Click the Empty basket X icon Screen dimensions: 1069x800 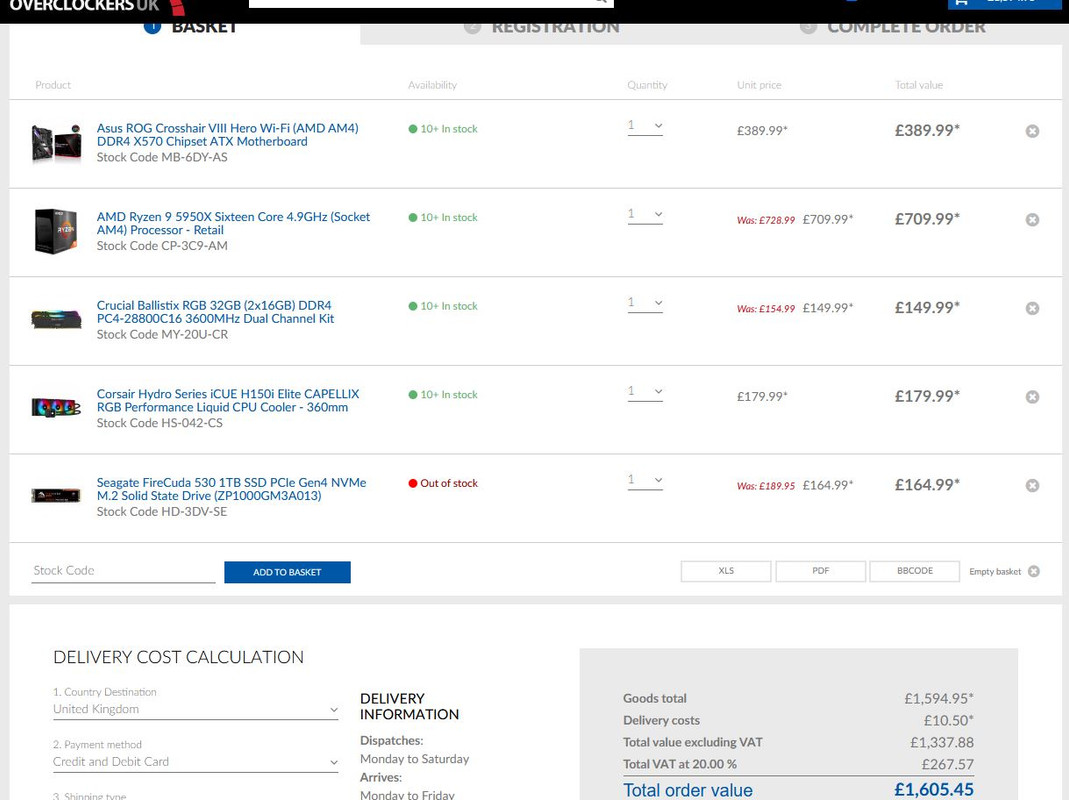pyautogui.click(x=1034, y=572)
